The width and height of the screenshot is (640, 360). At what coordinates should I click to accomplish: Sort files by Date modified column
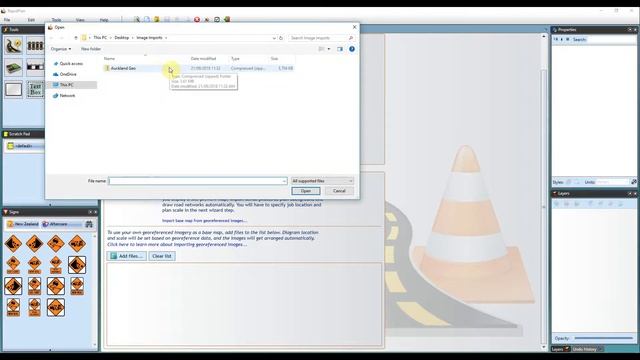coord(203,59)
